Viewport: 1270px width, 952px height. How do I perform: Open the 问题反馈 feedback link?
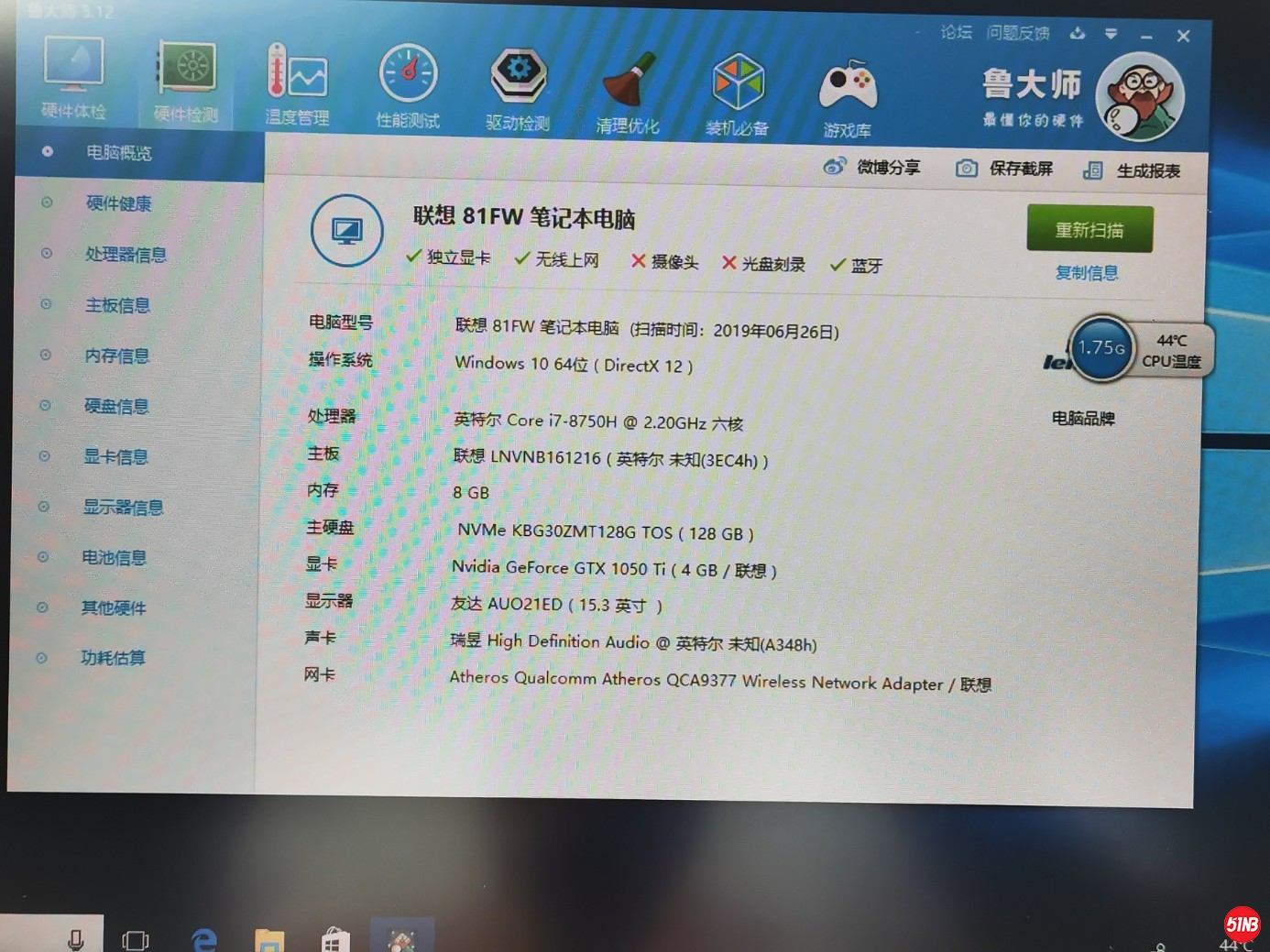click(1018, 33)
